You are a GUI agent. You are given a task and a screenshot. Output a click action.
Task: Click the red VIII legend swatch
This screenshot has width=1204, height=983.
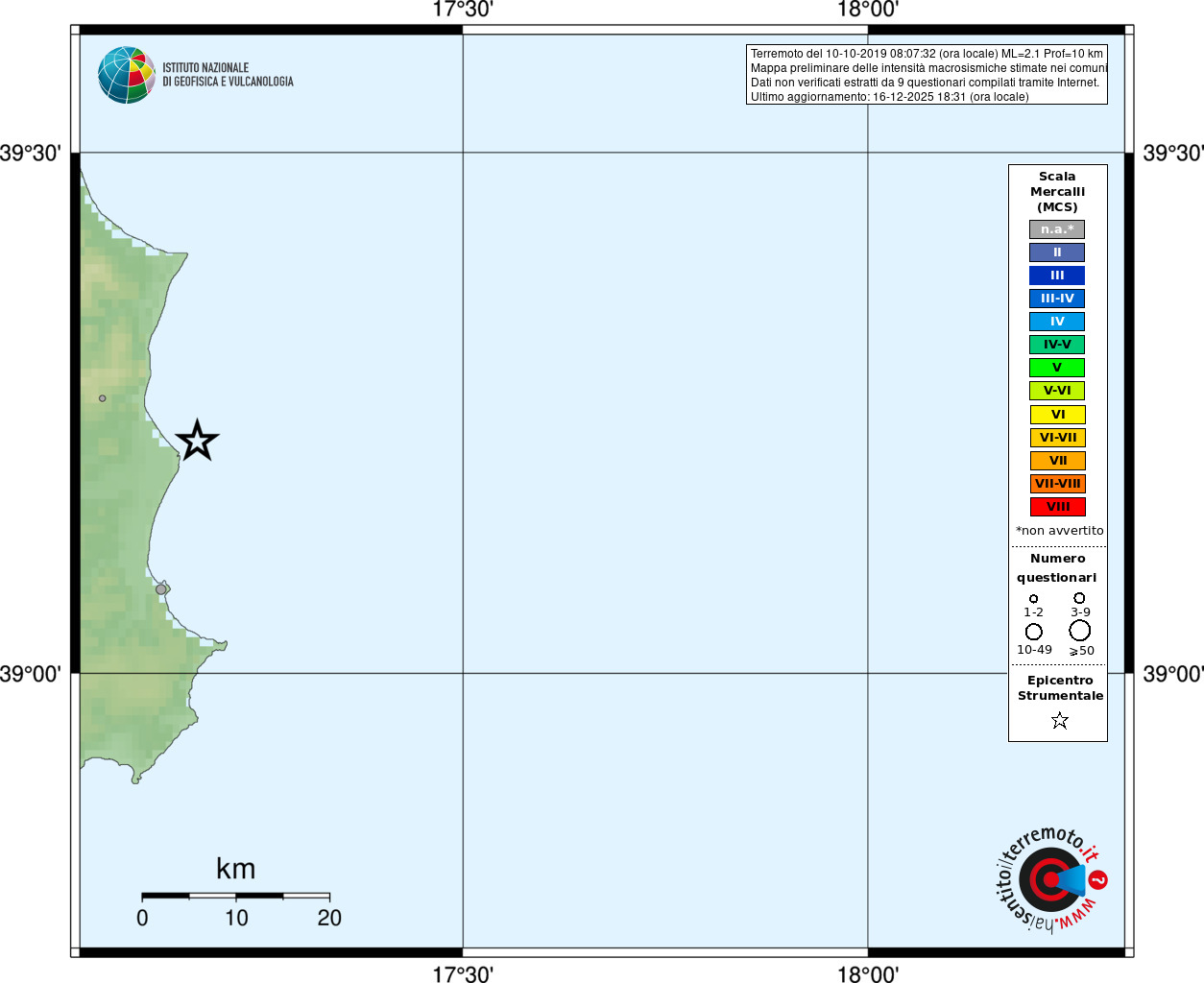point(1057,507)
